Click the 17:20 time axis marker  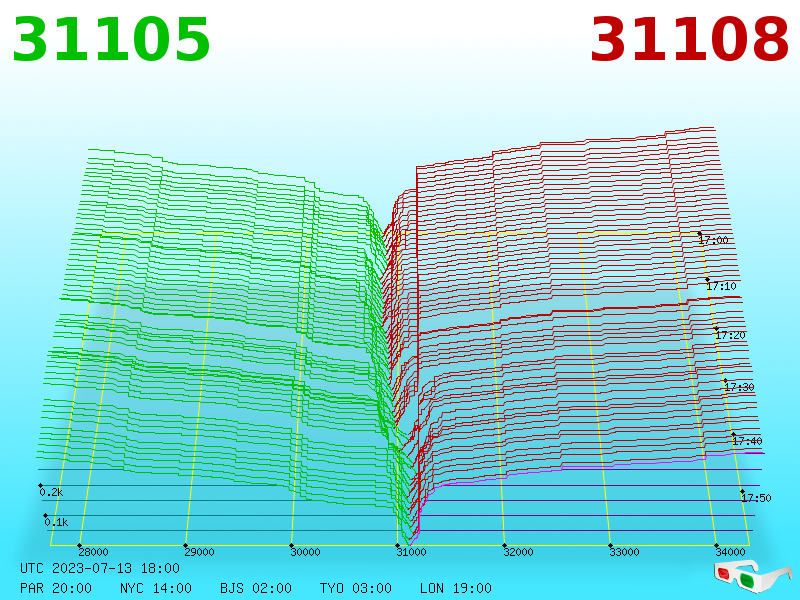(x=731, y=335)
